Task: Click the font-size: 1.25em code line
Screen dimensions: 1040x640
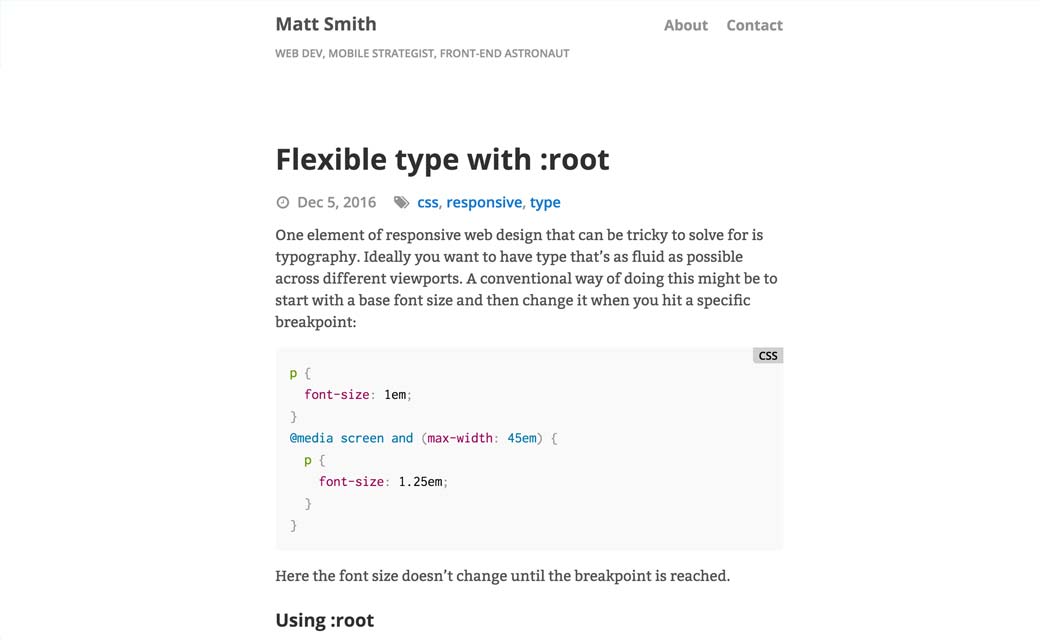Action: coord(383,482)
